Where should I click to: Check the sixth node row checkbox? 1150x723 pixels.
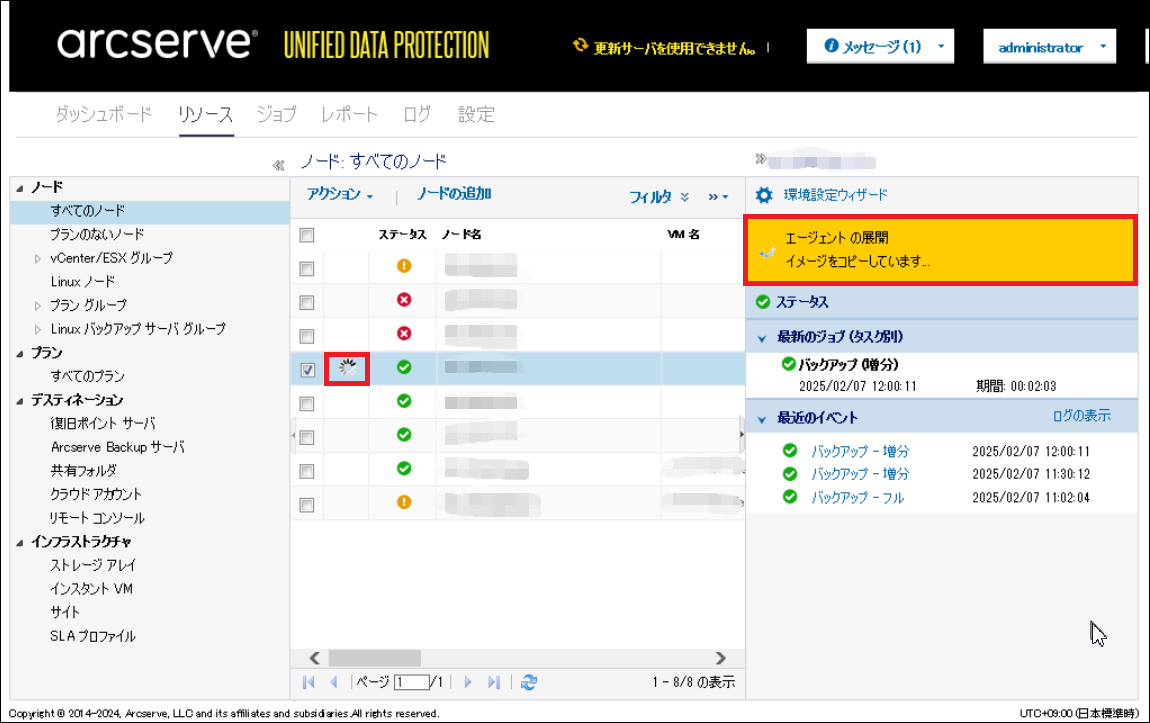coord(307,438)
